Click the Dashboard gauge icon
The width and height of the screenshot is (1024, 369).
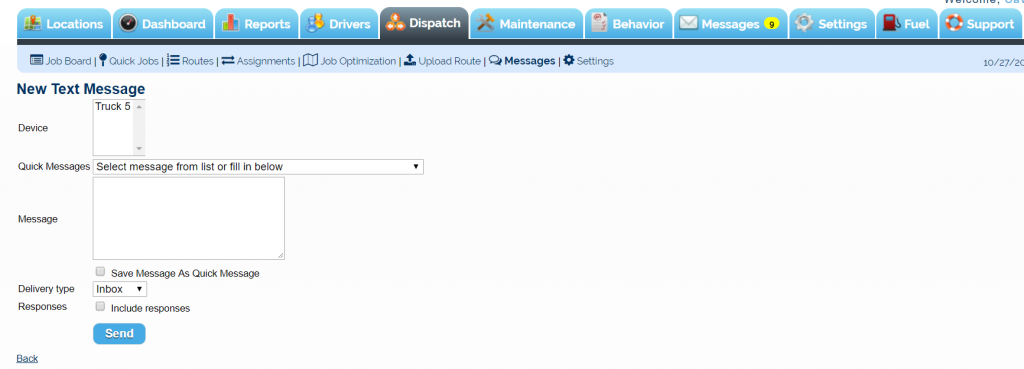pyautogui.click(x=129, y=24)
